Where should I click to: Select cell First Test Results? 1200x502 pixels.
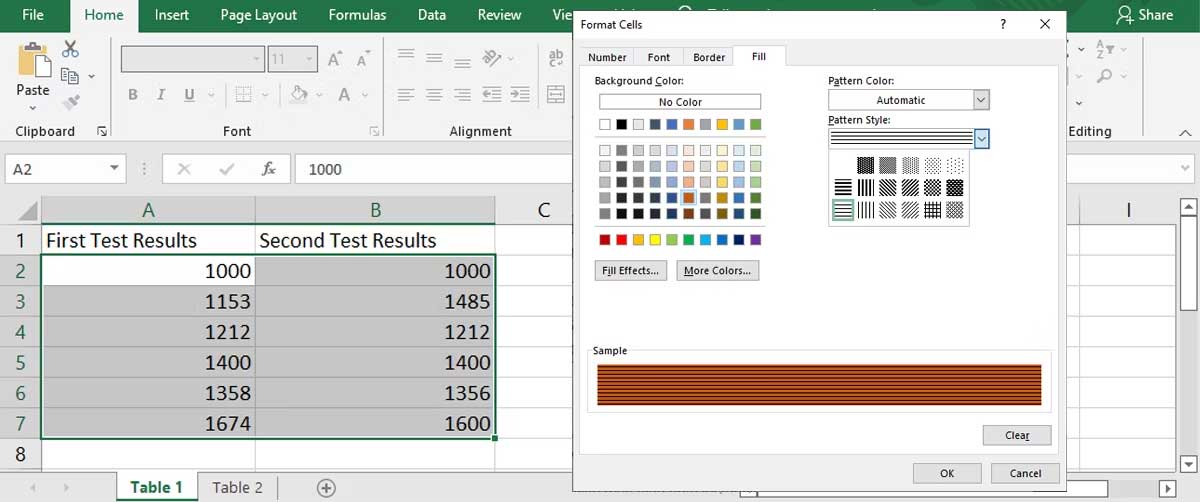pos(148,240)
